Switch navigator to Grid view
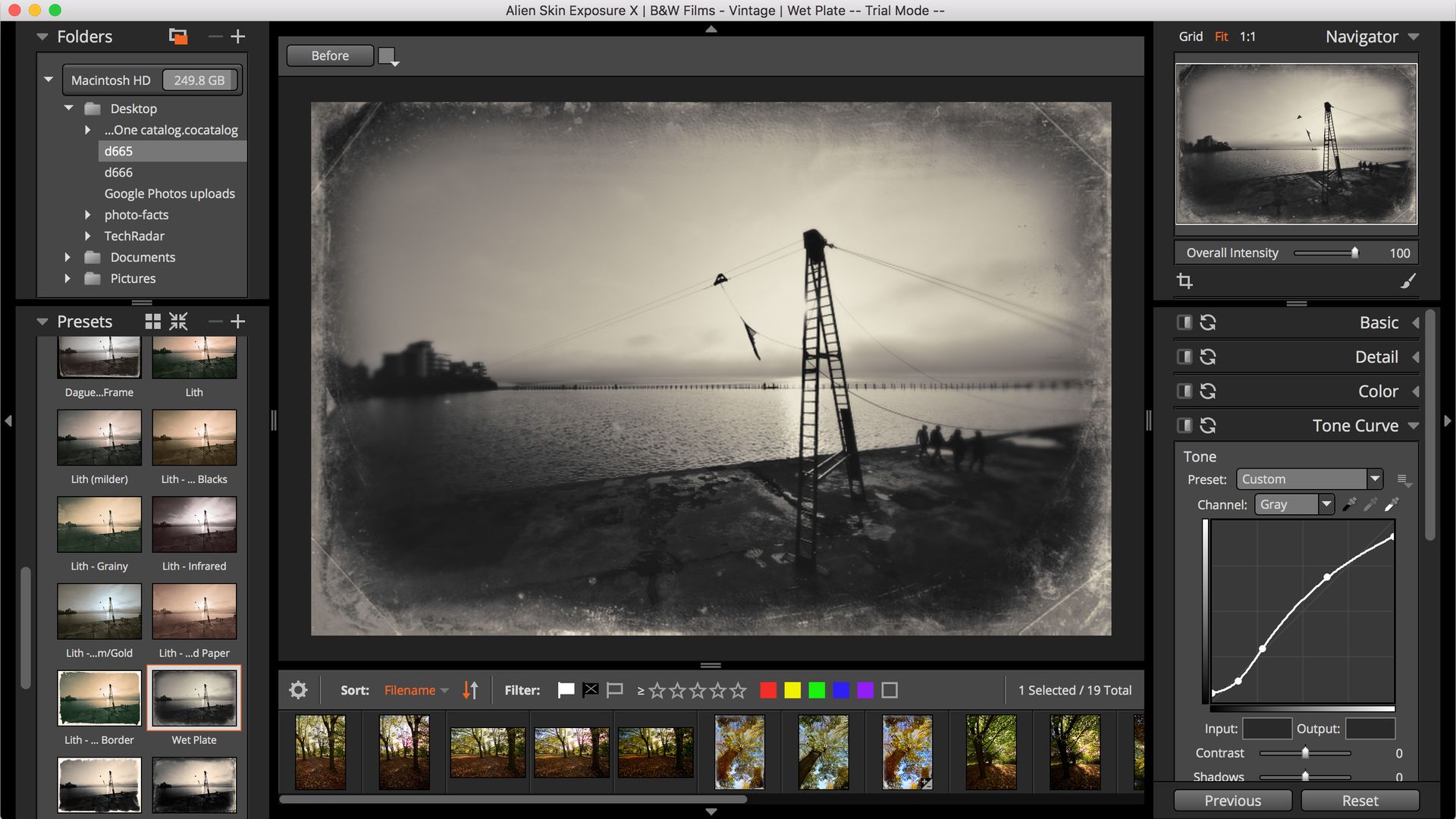Viewport: 1456px width, 819px height. [x=1190, y=36]
